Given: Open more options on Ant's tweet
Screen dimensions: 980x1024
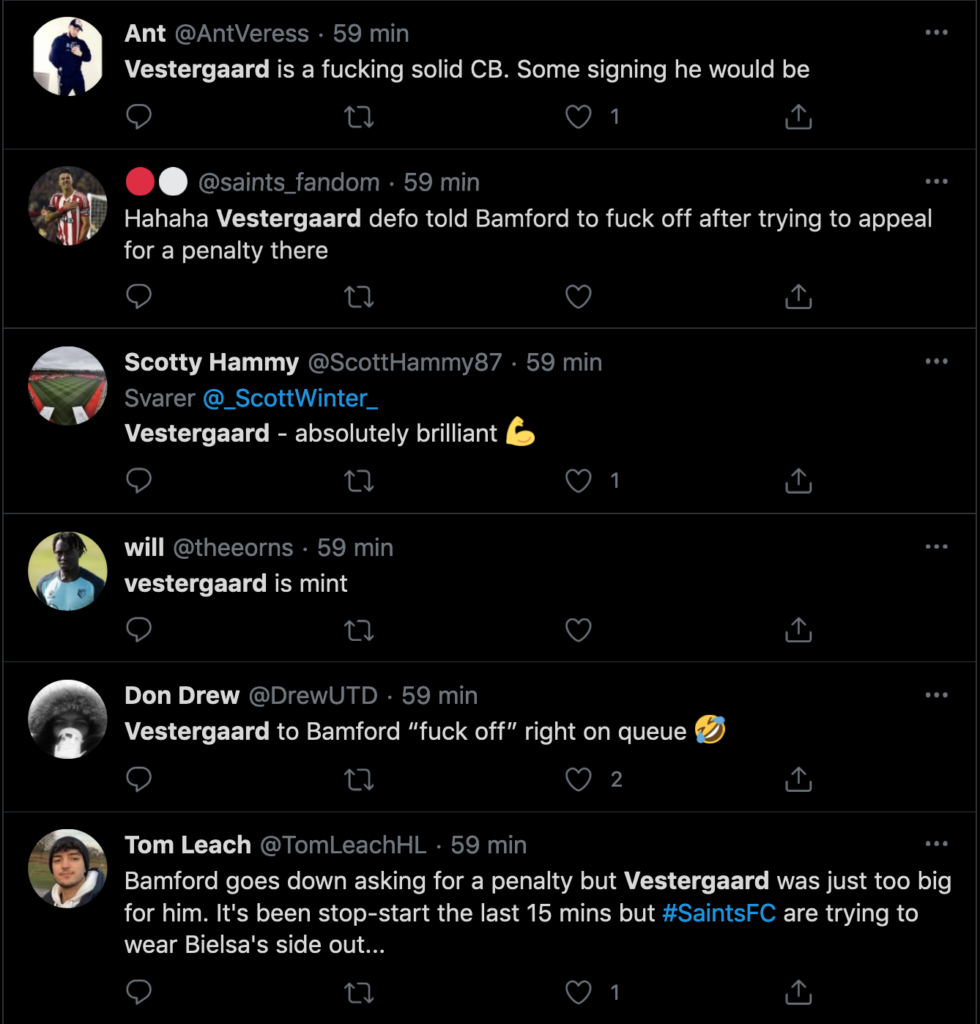Looking at the screenshot, I should tap(936, 33).
